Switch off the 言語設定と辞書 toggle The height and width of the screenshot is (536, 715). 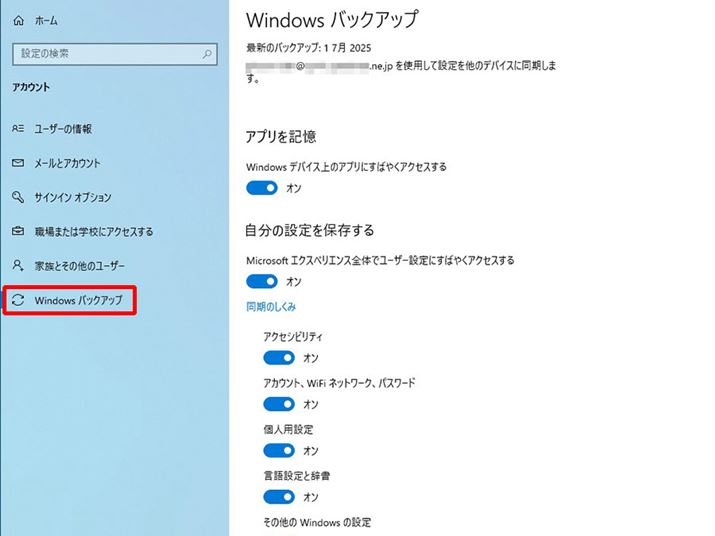pos(279,497)
